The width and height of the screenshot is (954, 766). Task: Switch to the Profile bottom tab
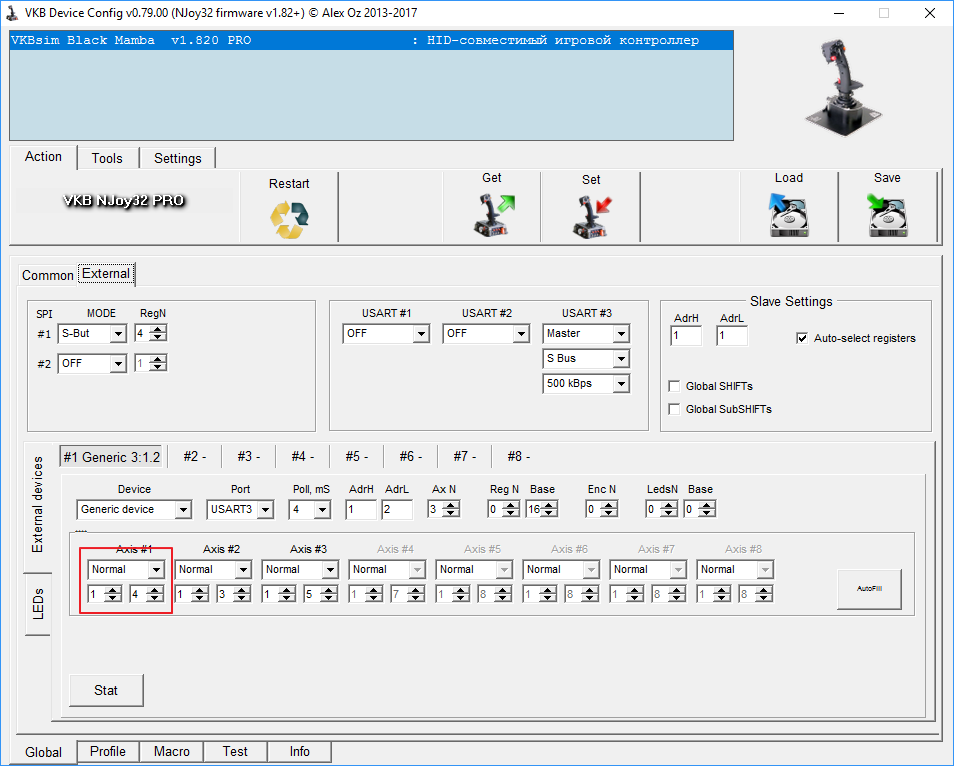point(108,751)
